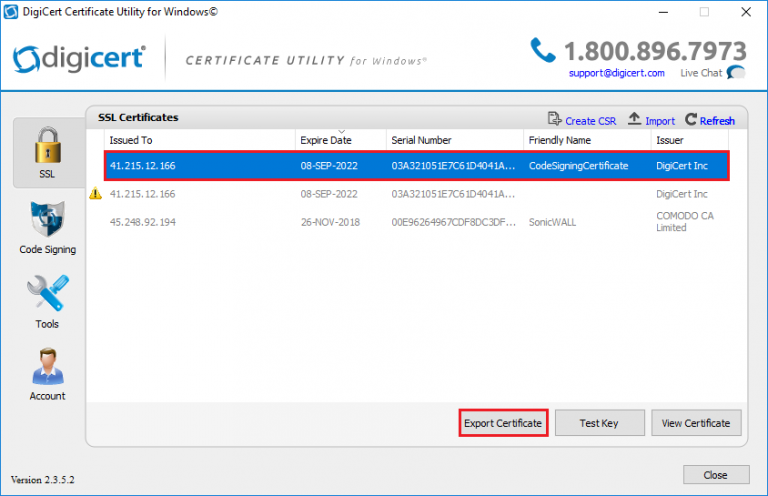The height and width of the screenshot is (496, 768).
Task: Click the 1.800.896.7973 phone number
Action: [655, 51]
